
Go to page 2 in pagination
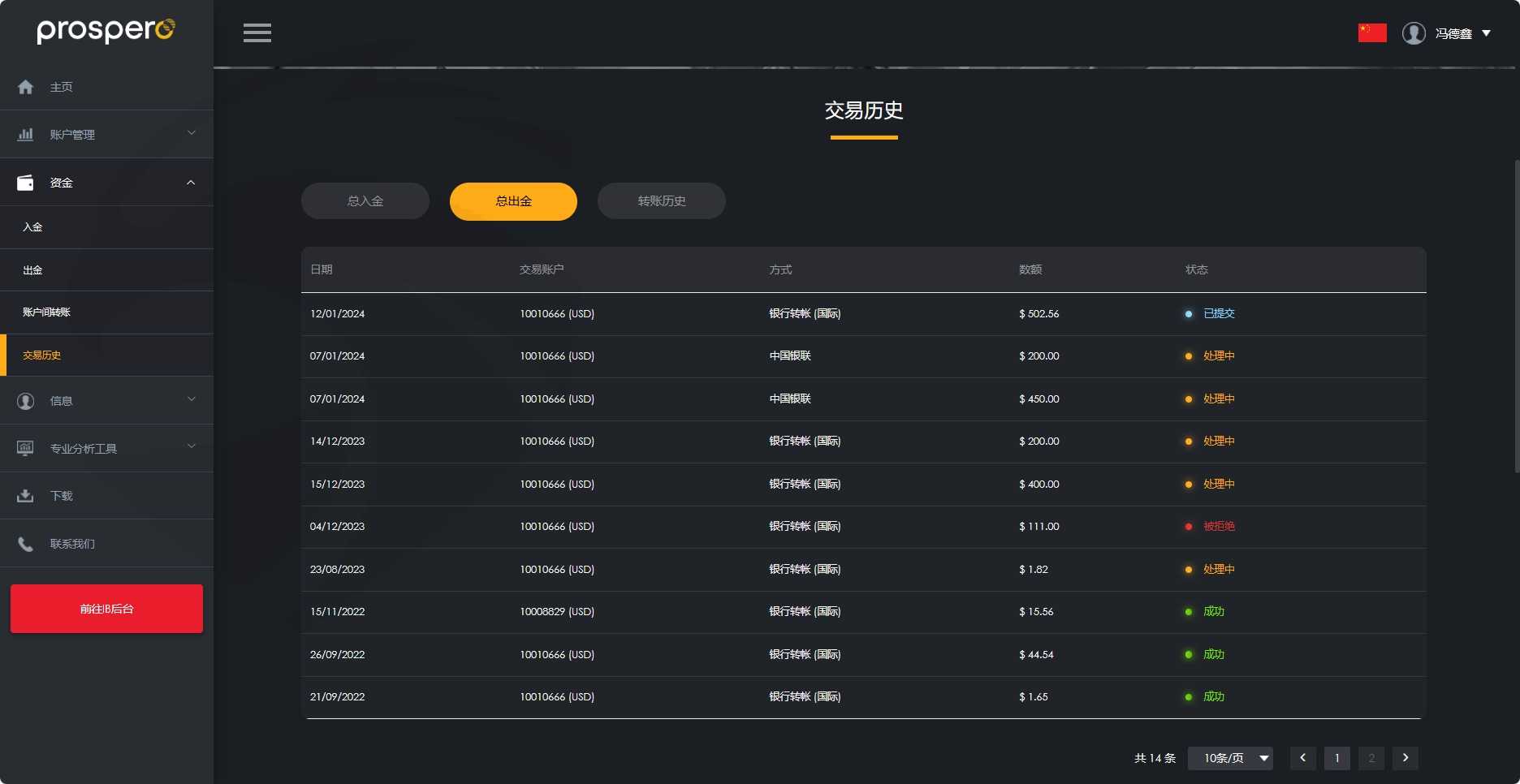[x=1371, y=758]
